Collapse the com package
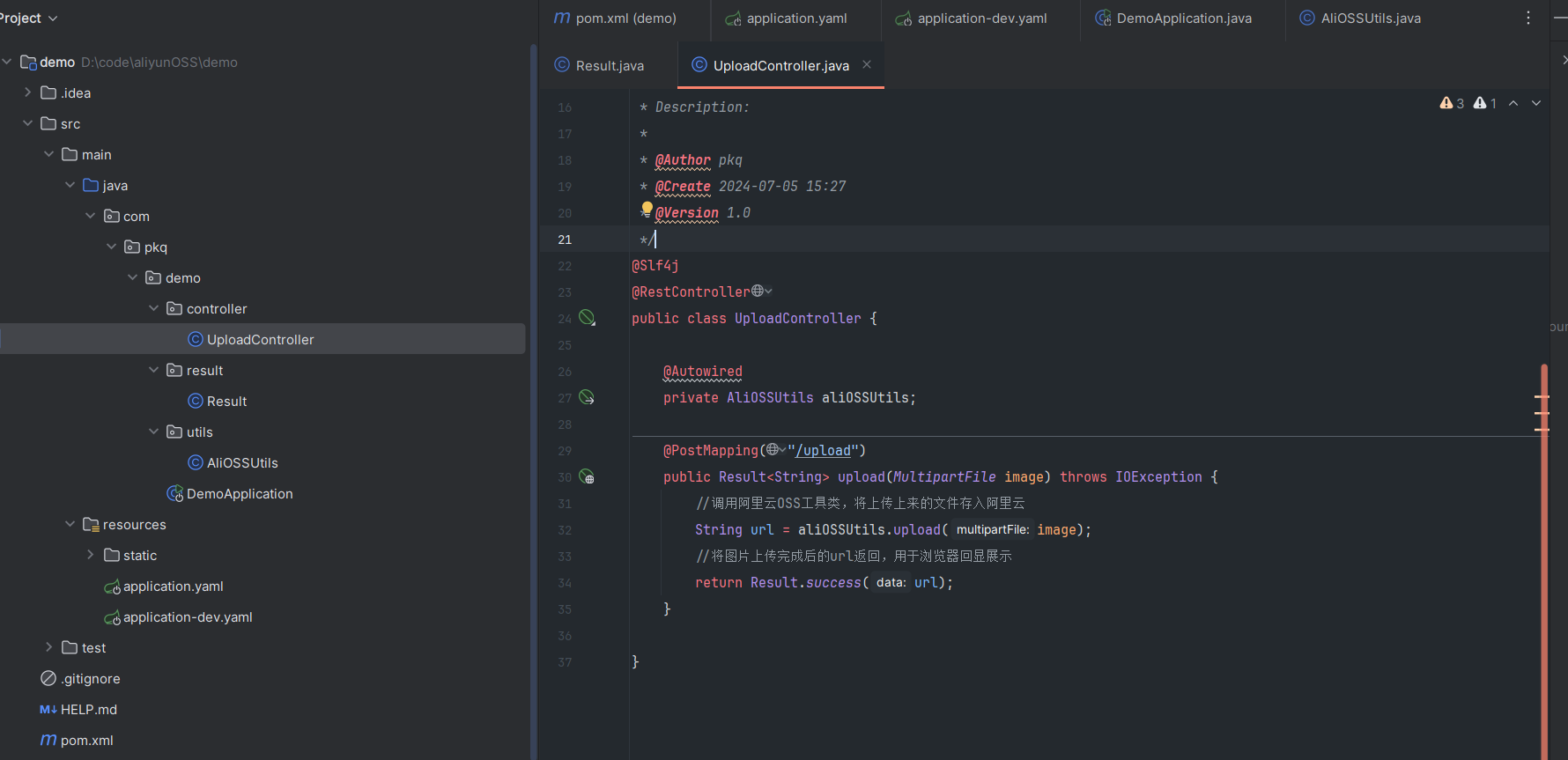 [x=91, y=216]
